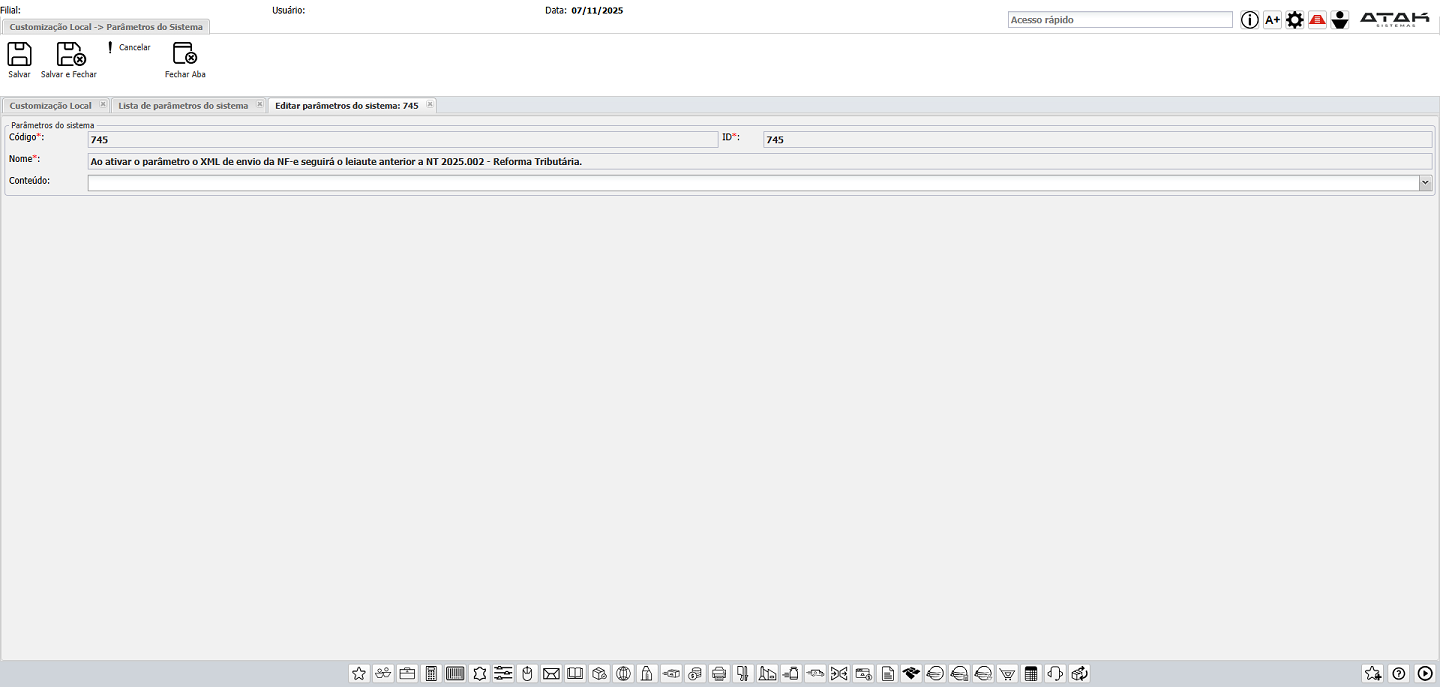Click the mouse icon in bottom toolbar
Screen dimensions: 1440x687
click(x=527, y=674)
